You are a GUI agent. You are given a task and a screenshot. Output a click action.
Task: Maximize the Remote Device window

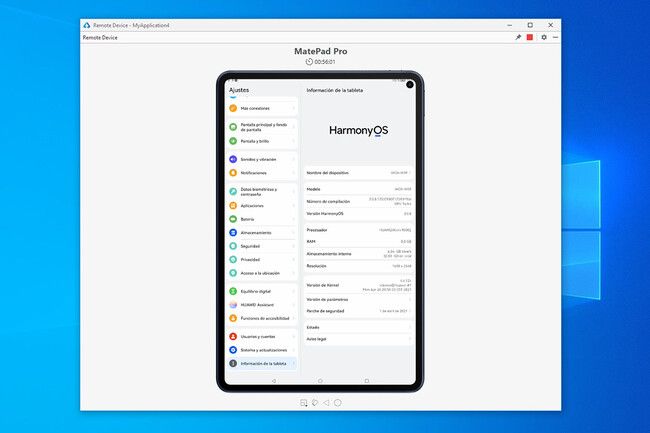click(x=530, y=25)
